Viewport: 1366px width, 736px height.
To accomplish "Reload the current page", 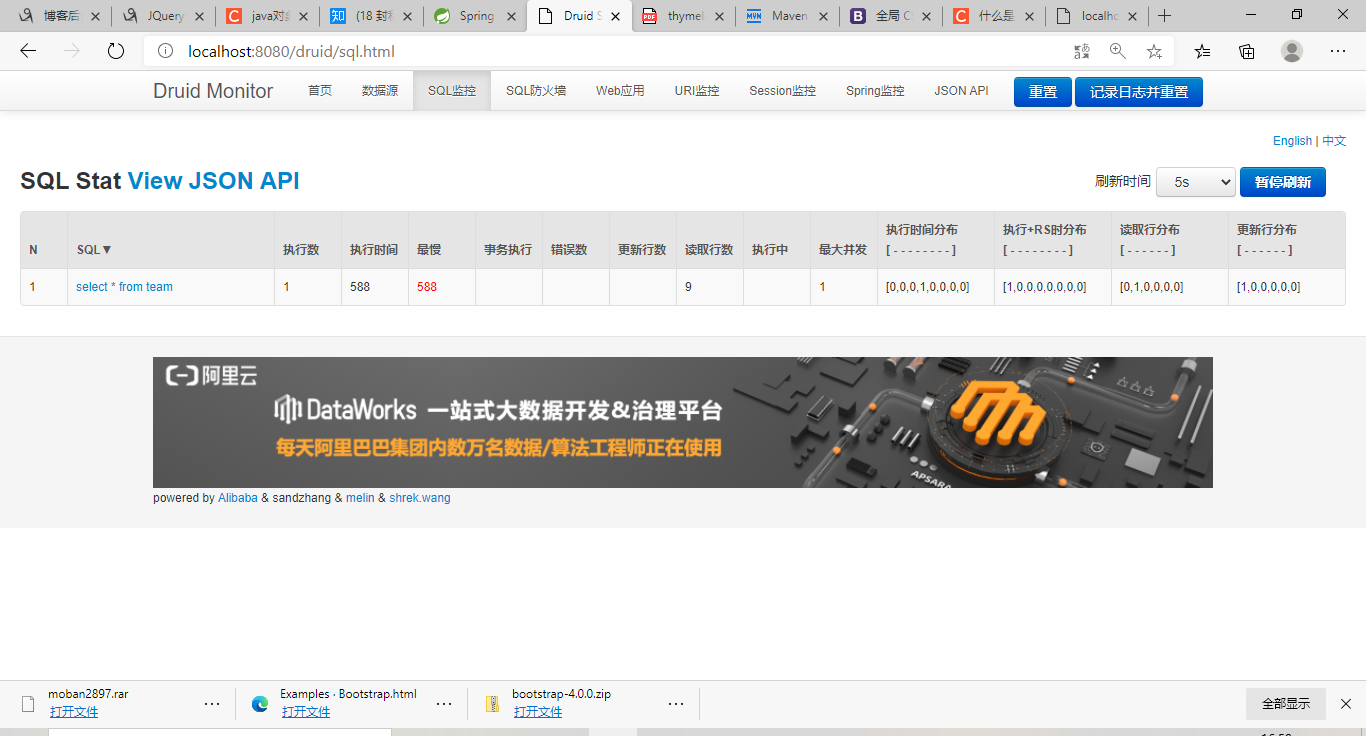I will pyautogui.click(x=116, y=51).
